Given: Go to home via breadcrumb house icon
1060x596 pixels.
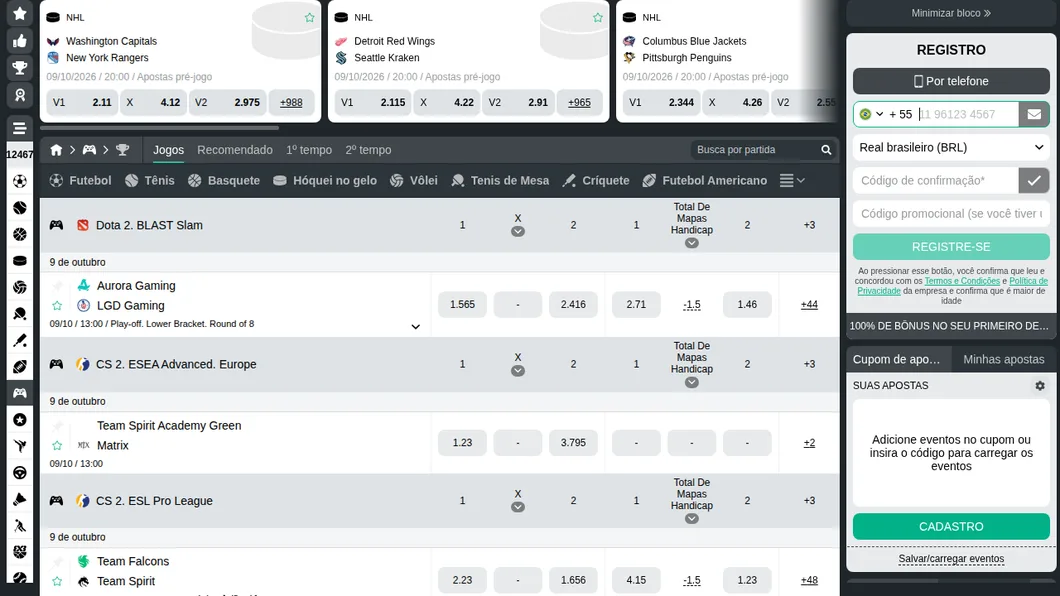Looking at the screenshot, I should (56, 150).
